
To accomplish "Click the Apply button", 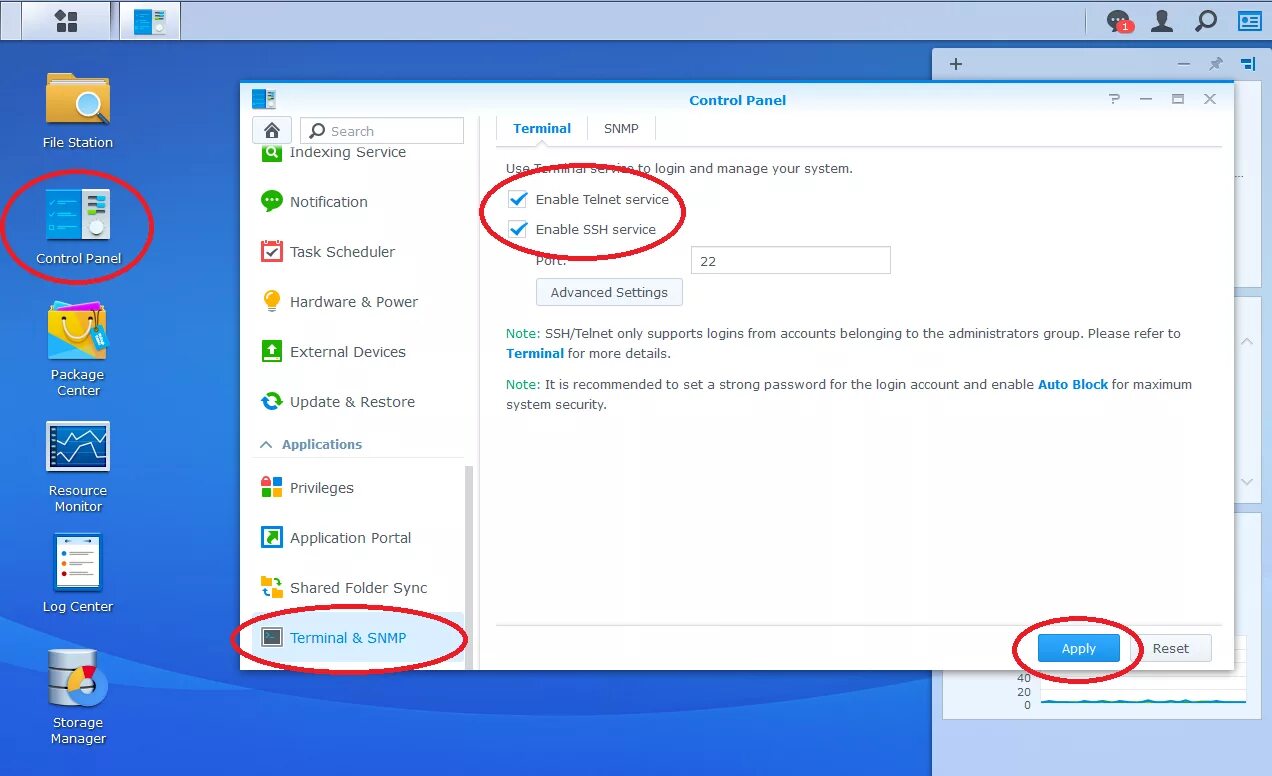I will point(1078,648).
